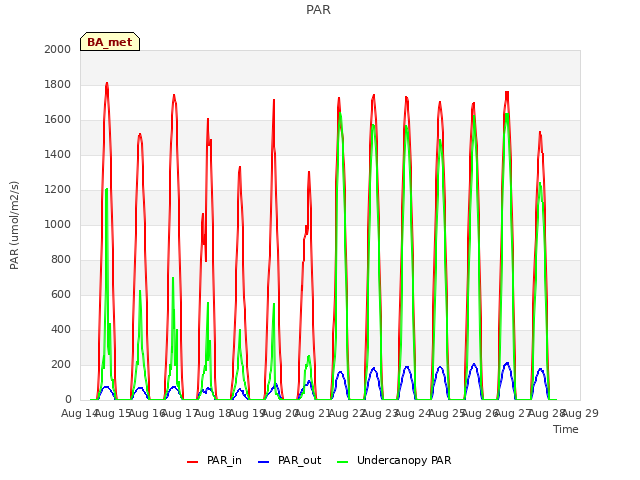Screen dimensions: 640x480
Task: Click the 1200 y-axis tick label
Action: (x=58, y=189)
